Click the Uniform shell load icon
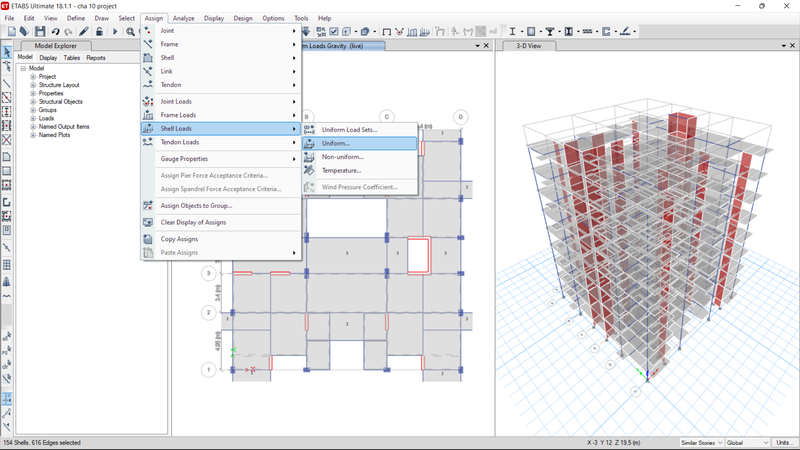This screenshot has height=450, width=800. (x=309, y=143)
